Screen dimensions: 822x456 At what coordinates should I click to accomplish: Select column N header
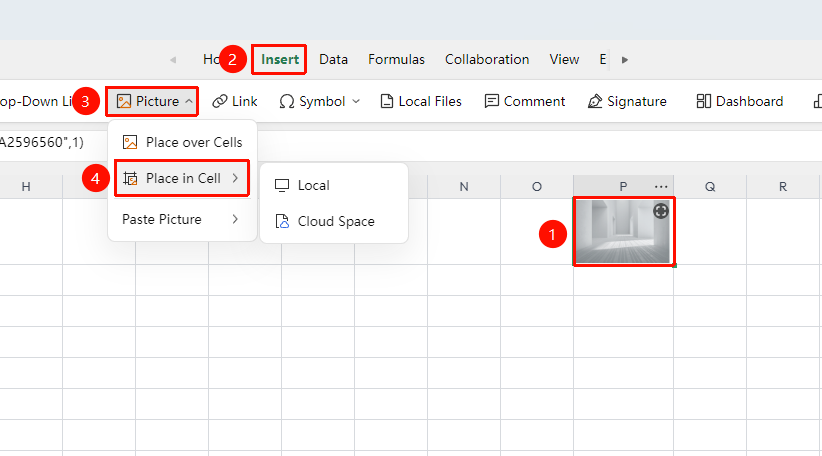tap(464, 187)
